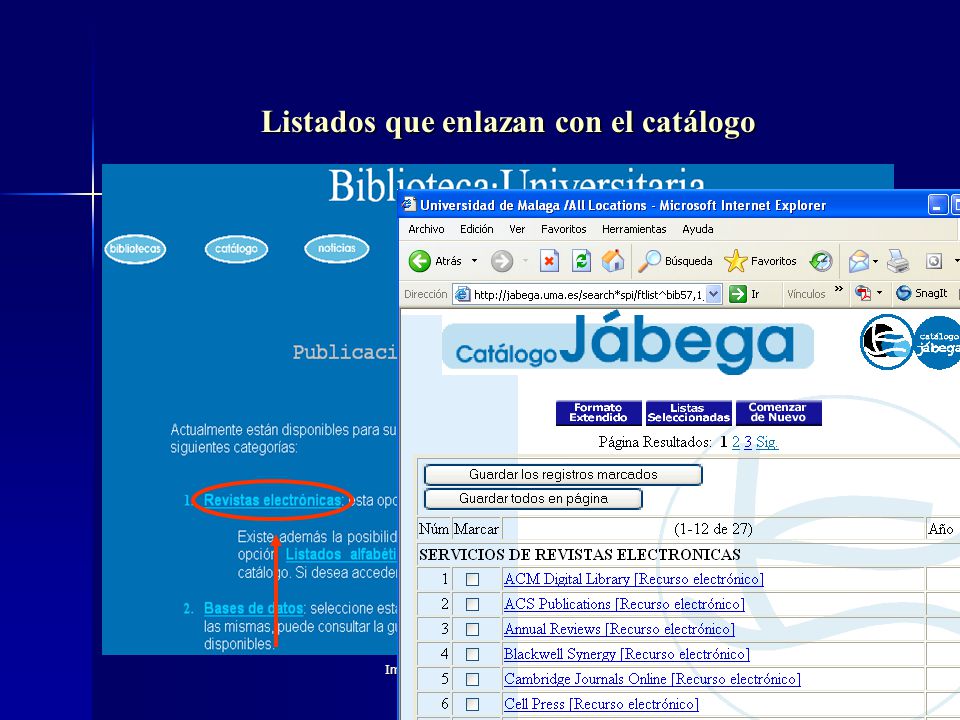Stop page loading with red X icon
Viewport: 960px width, 720px height.
[x=549, y=261]
